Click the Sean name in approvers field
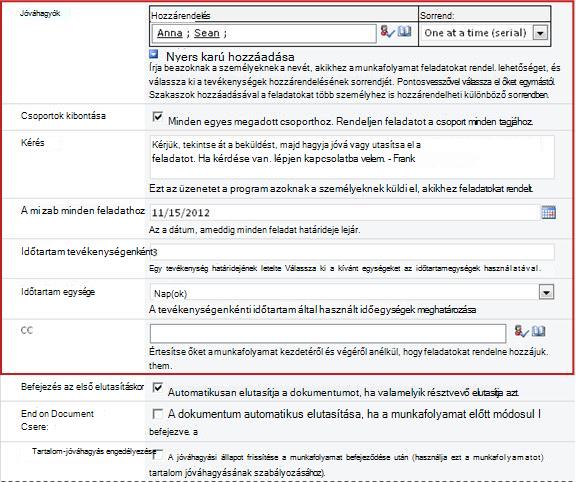This screenshot has width=576, height=482. 207,33
